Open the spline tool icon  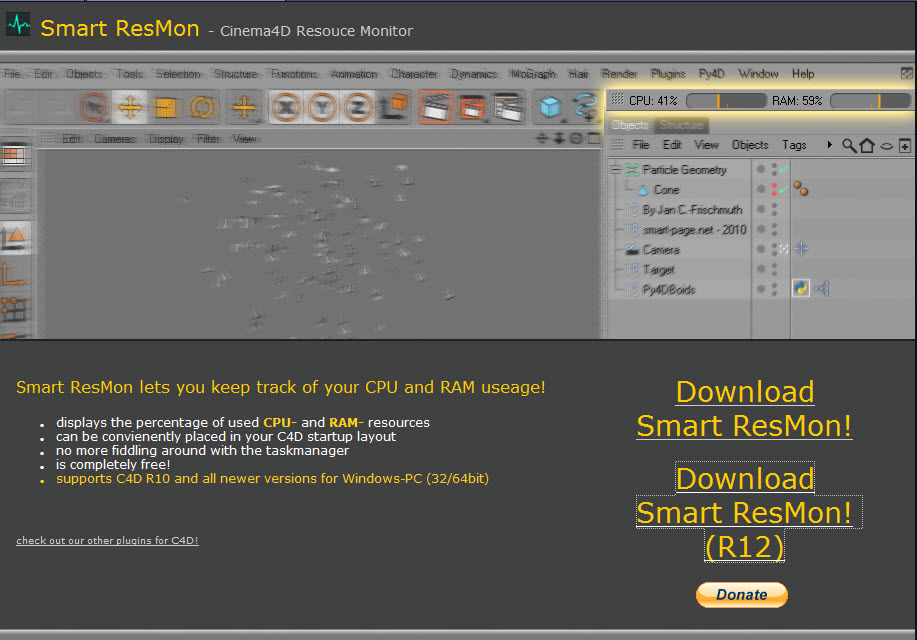pos(585,107)
